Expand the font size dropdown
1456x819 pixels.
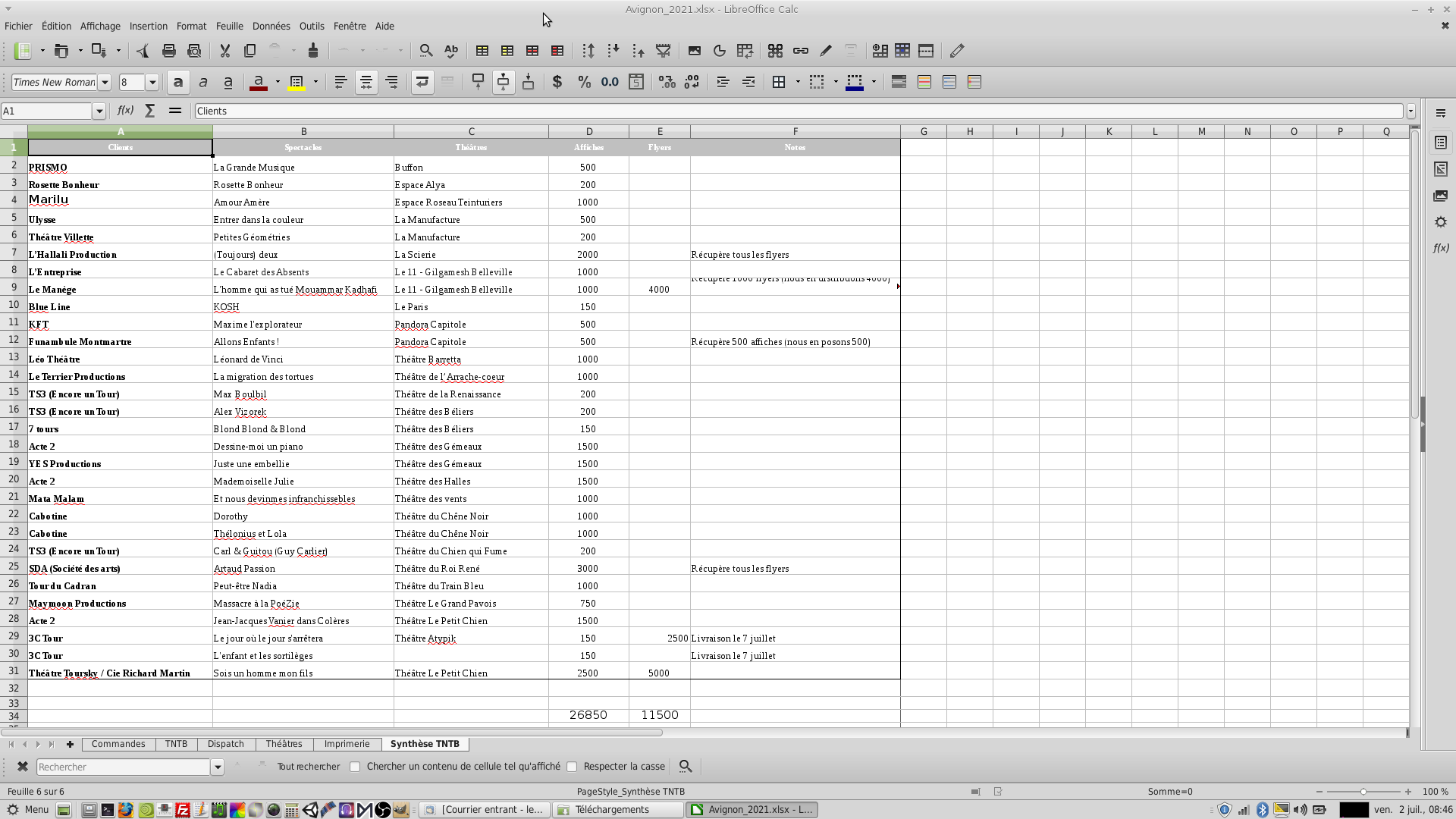pyautogui.click(x=152, y=82)
